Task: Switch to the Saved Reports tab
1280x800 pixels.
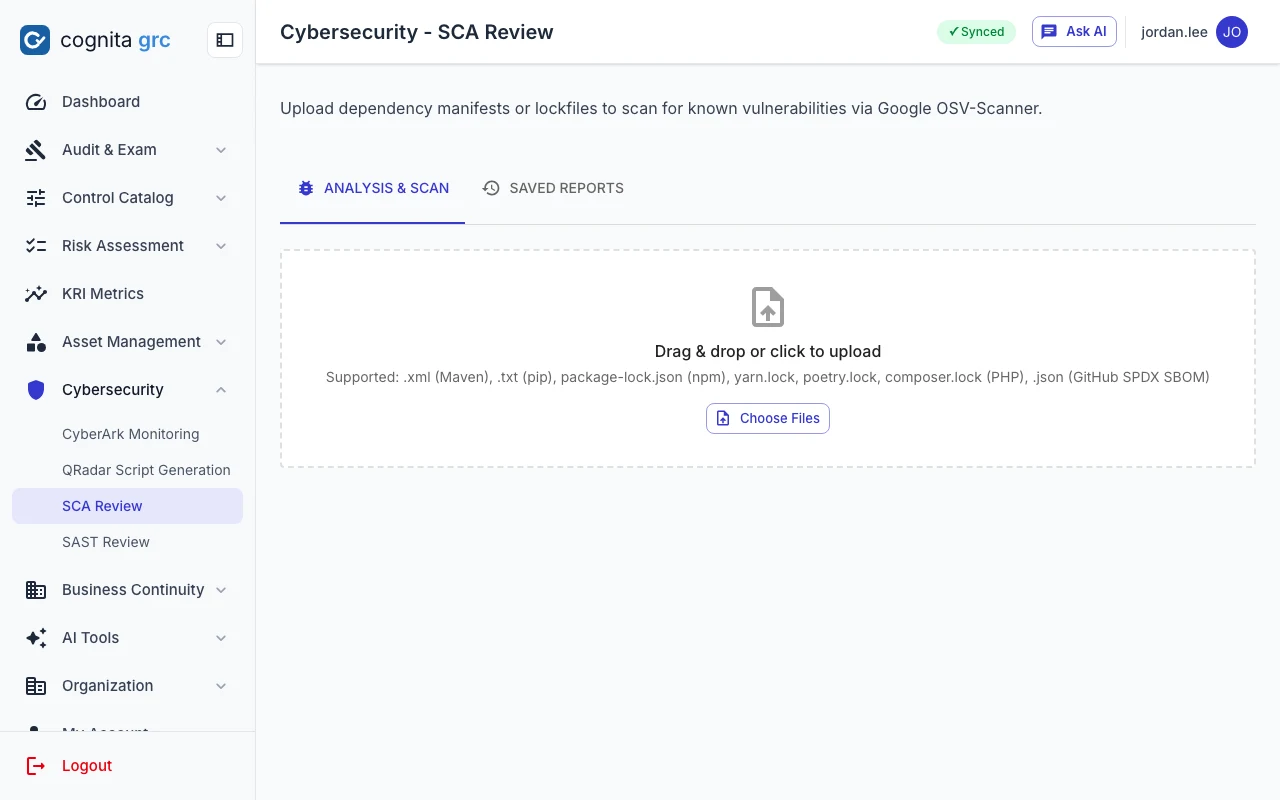Action: pos(553,188)
